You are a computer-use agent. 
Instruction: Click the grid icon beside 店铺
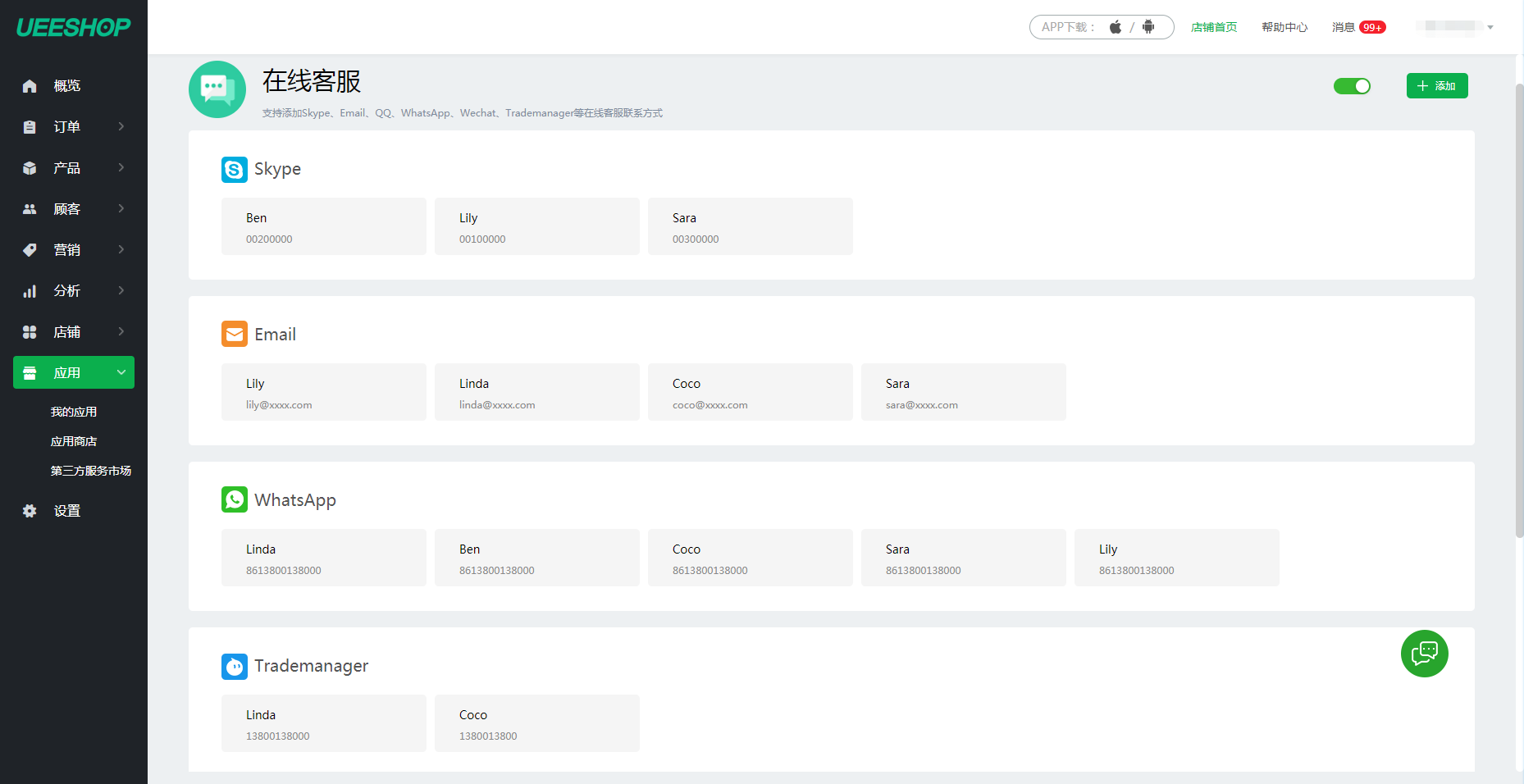[30, 332]
